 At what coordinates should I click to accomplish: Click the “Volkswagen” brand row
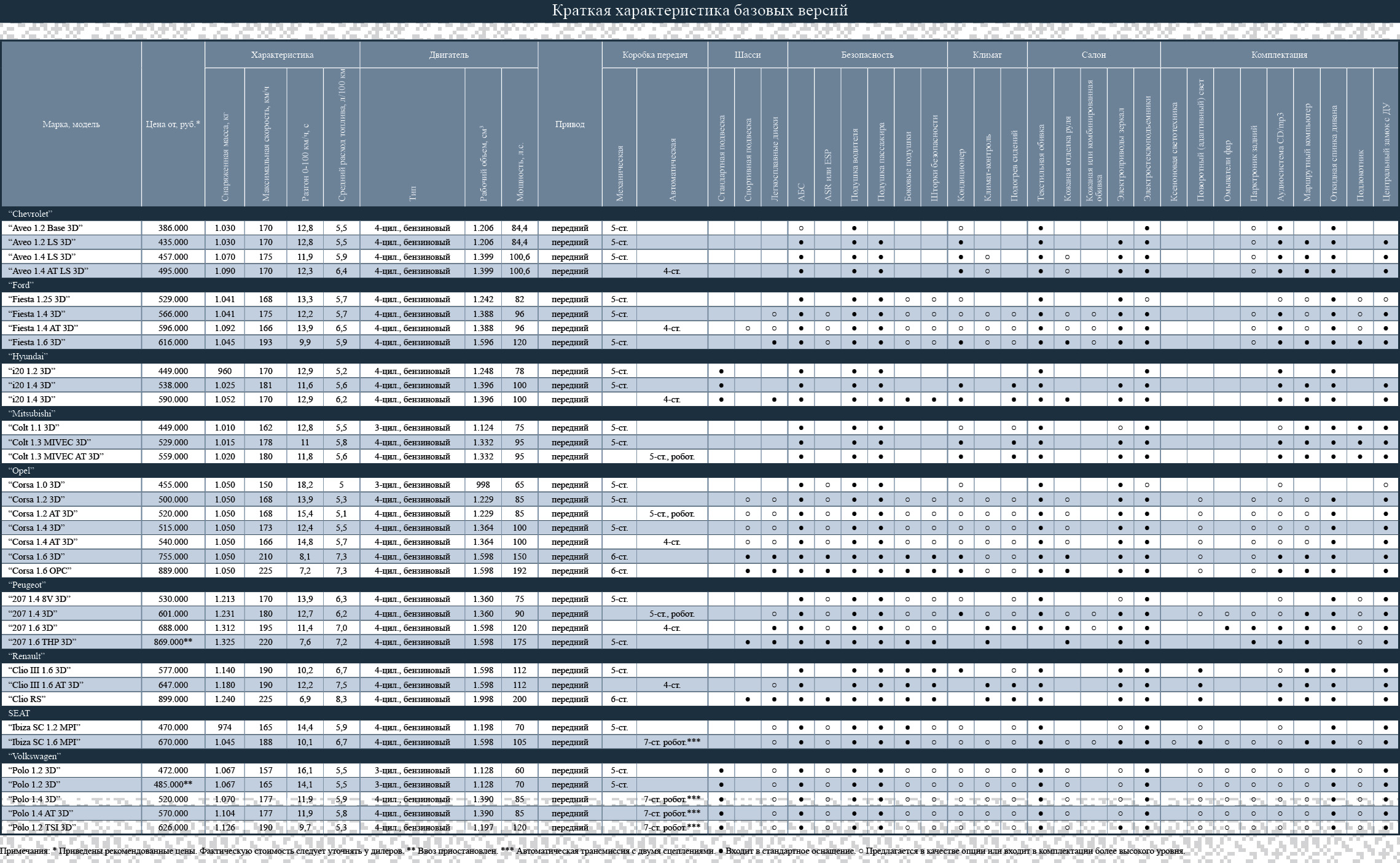pyautogui.click(x=700, y=756)
